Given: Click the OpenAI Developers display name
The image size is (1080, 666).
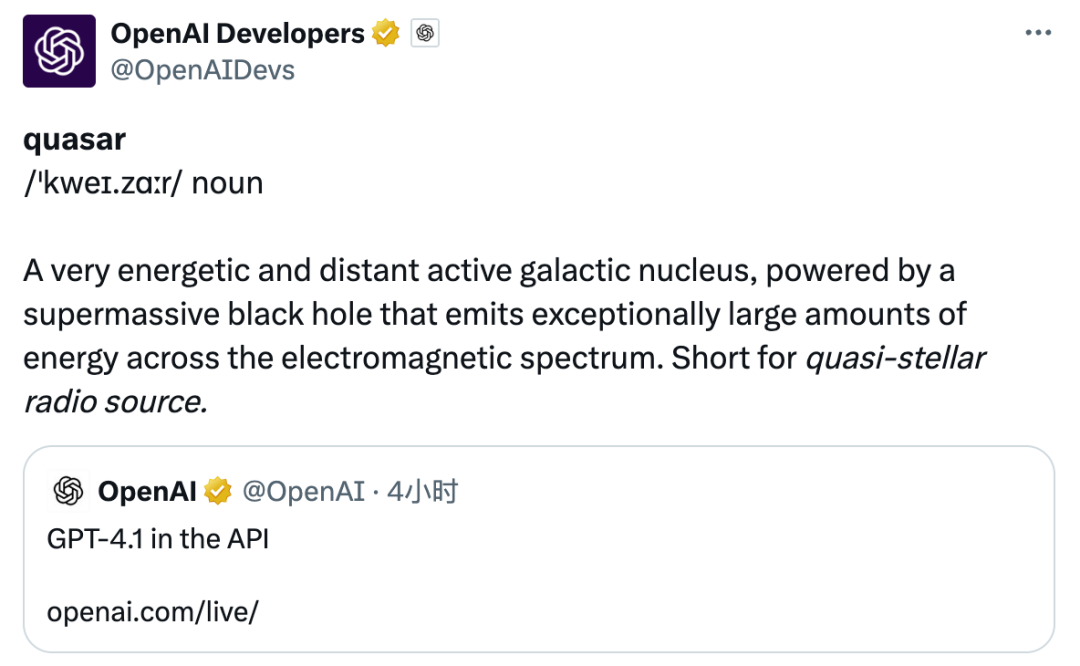Looking at the screenshot, I should 238,32.
